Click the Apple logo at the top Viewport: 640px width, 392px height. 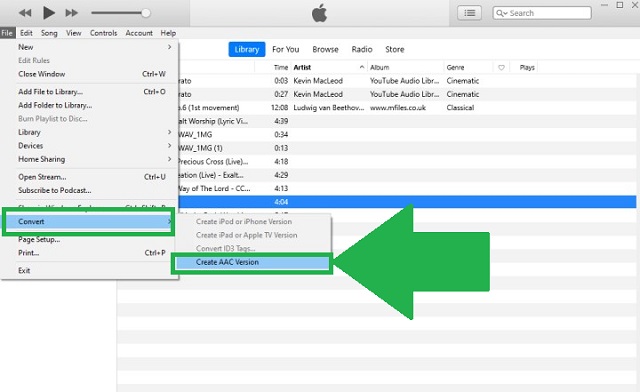point(320,13)
